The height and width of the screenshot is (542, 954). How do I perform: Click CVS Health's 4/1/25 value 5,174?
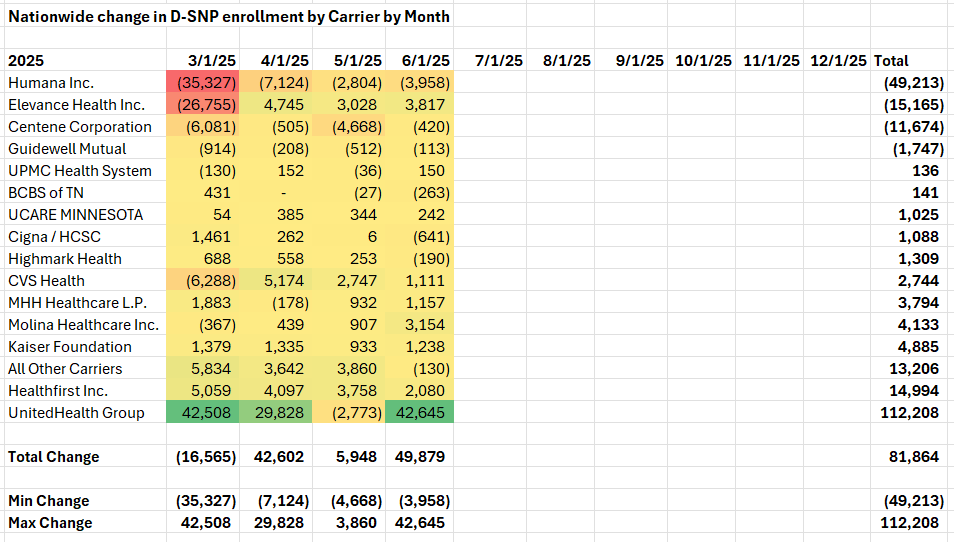276,280
